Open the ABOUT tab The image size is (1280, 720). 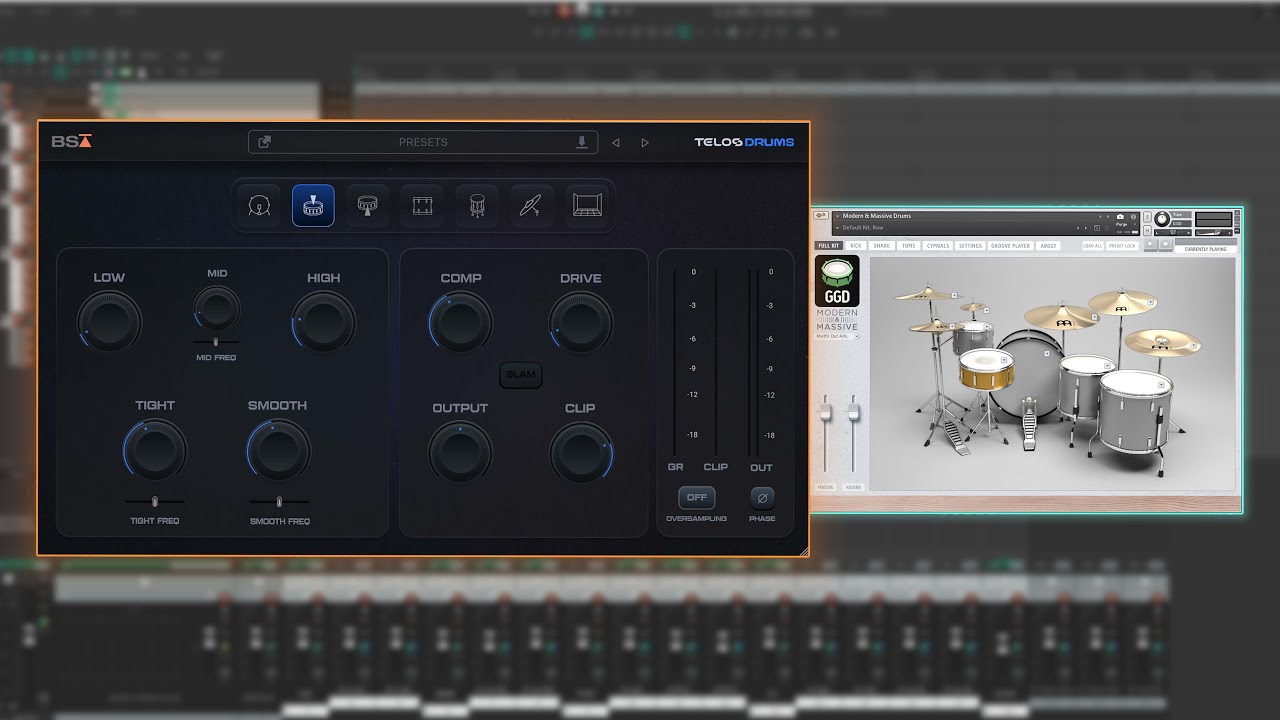[x=1048, y=246]
